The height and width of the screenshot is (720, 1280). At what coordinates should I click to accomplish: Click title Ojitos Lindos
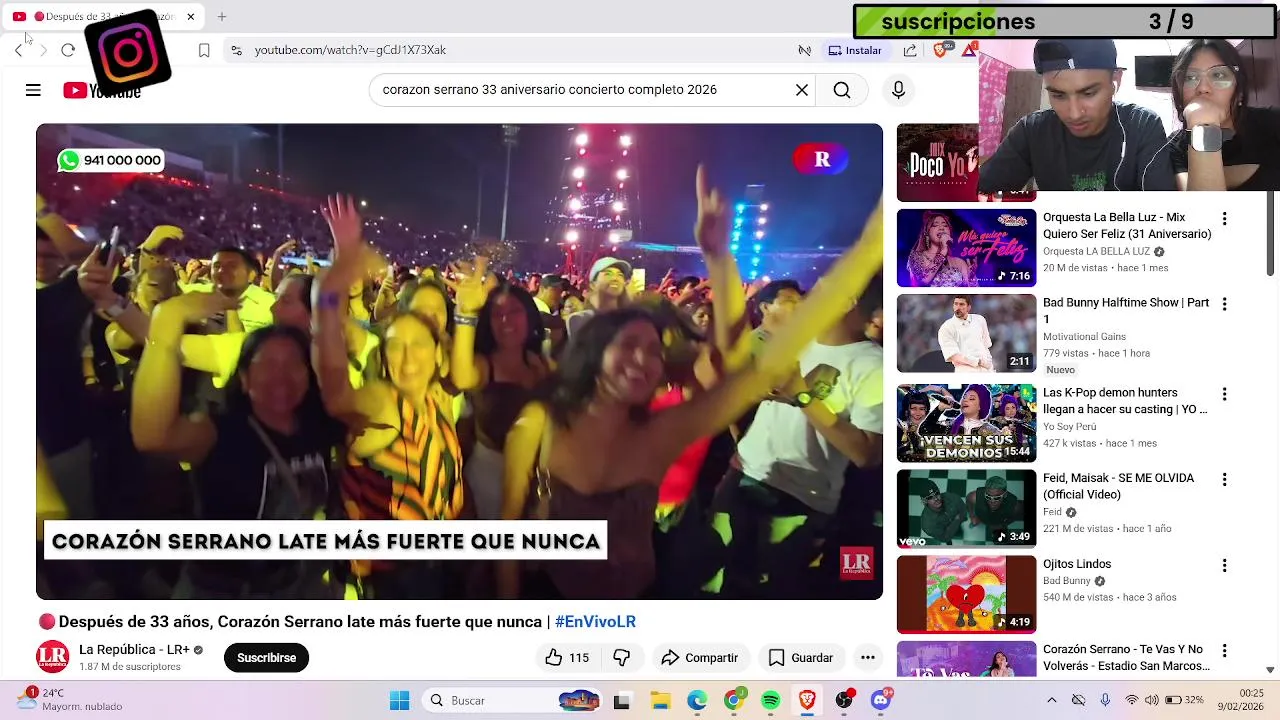[x=1077, y=564]
